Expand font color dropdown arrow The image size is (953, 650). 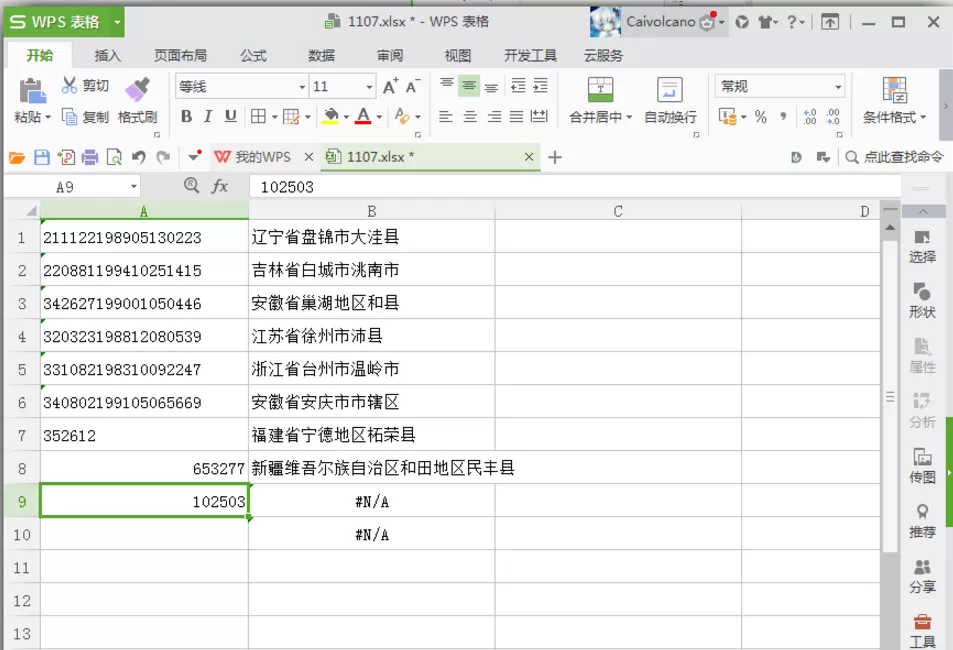(379, 117)
